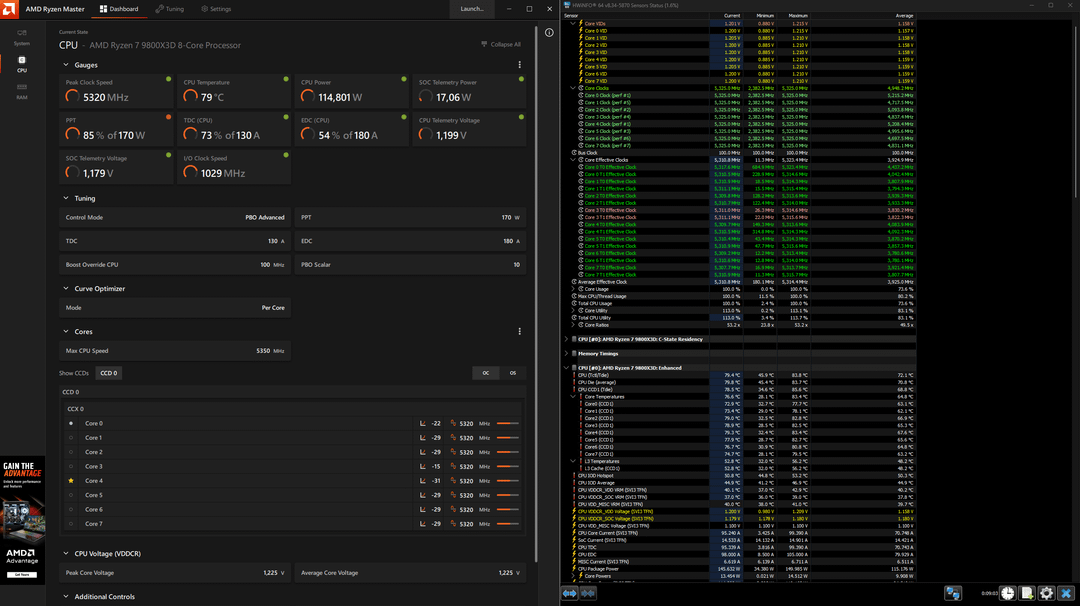Click the HWiNFO reset clock icon
The height and width of the screenshot is (606, 1080).
point(1008,593)
